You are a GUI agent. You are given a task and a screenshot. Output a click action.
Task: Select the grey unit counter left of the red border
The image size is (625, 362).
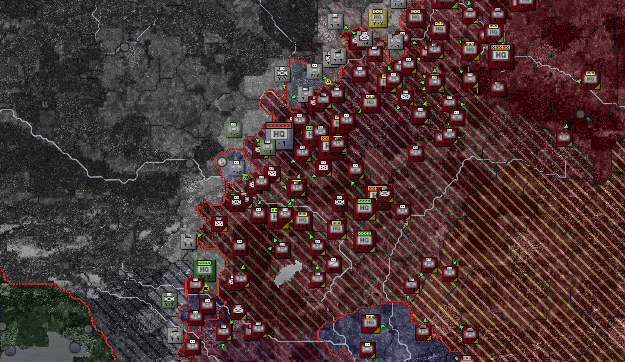pos(189,241)
